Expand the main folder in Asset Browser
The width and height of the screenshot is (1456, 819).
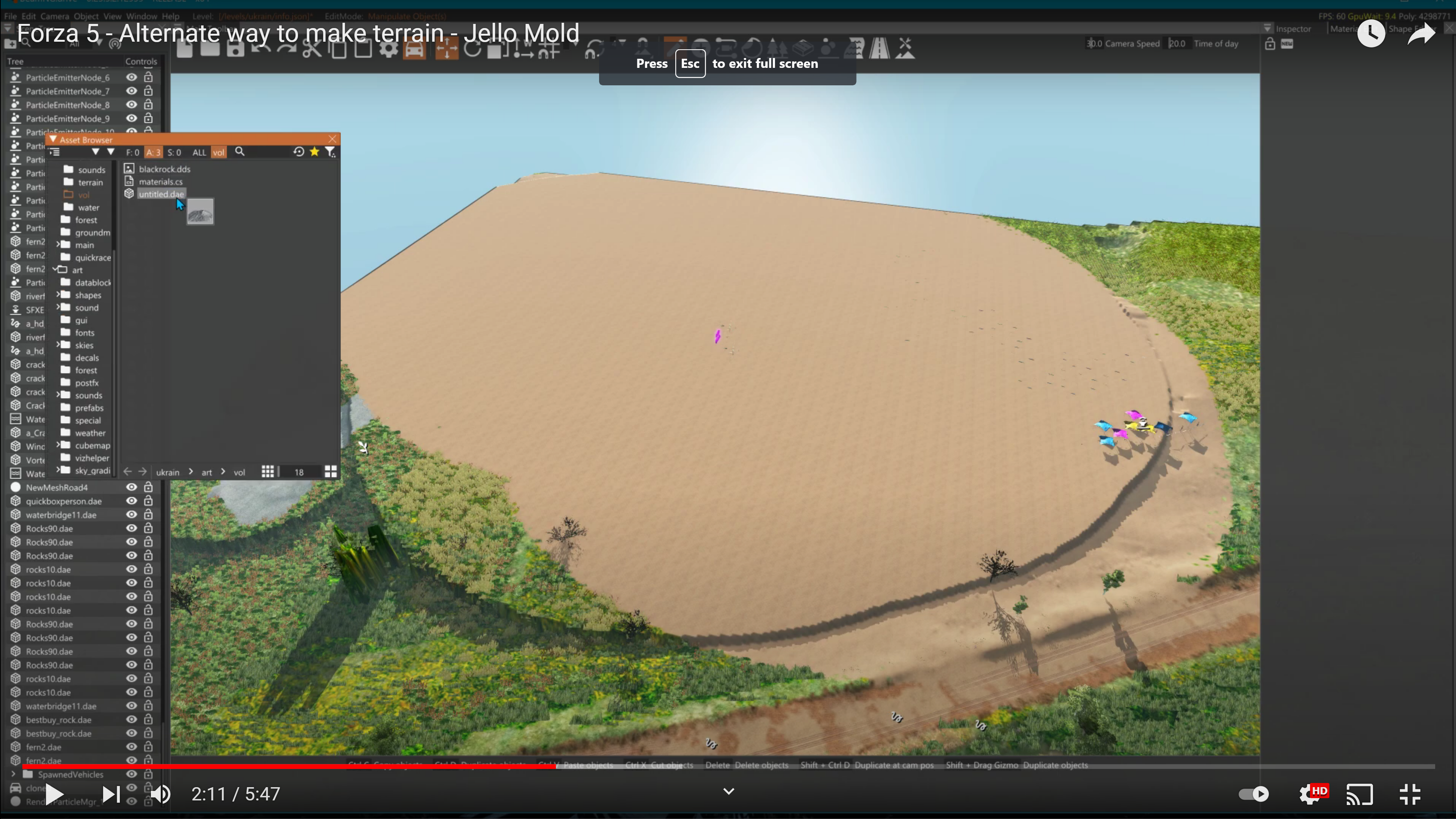tap(58, 245)
